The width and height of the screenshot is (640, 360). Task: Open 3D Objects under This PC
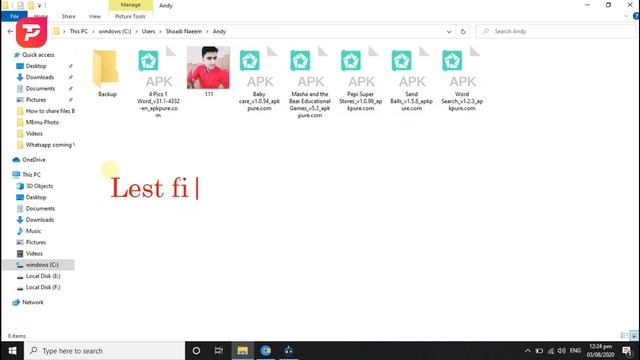coord(39,186)
